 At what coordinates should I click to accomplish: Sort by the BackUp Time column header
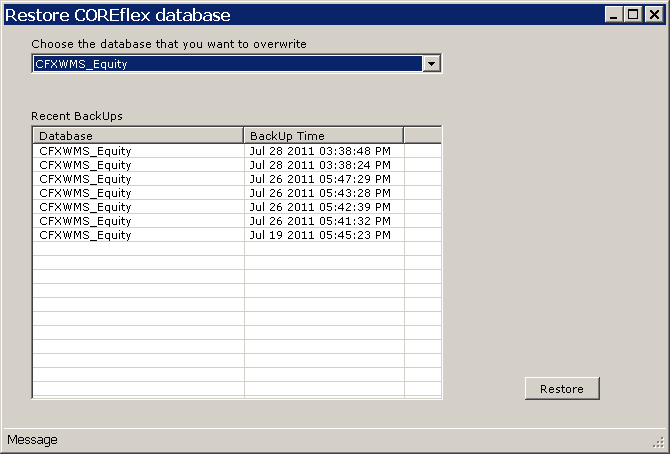click(x=323, y=136)
